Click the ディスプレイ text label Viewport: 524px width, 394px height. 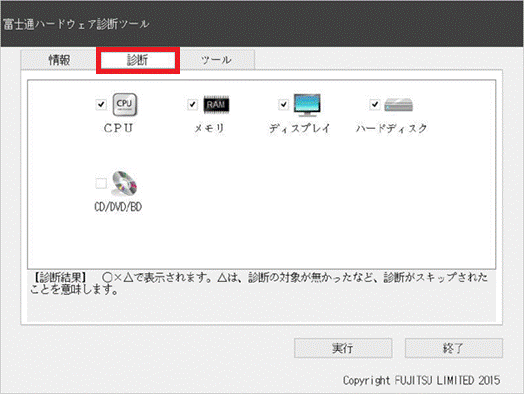300,128
